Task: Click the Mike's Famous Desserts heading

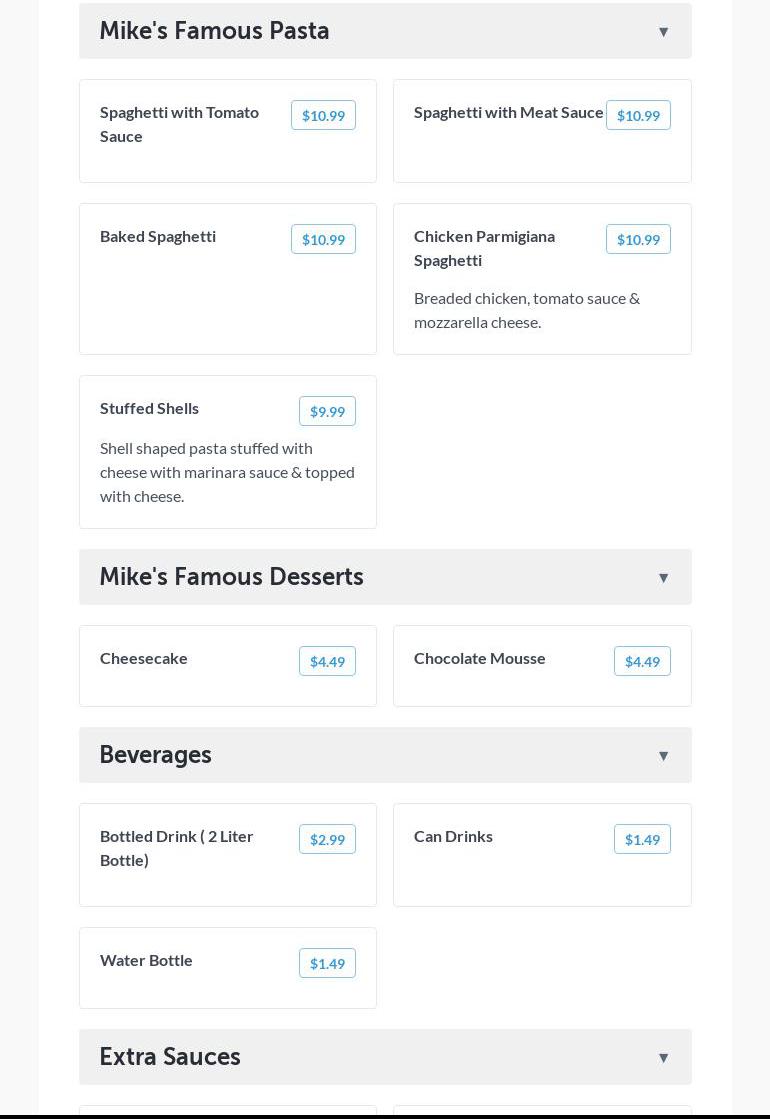Action: [x=231, y=577]
